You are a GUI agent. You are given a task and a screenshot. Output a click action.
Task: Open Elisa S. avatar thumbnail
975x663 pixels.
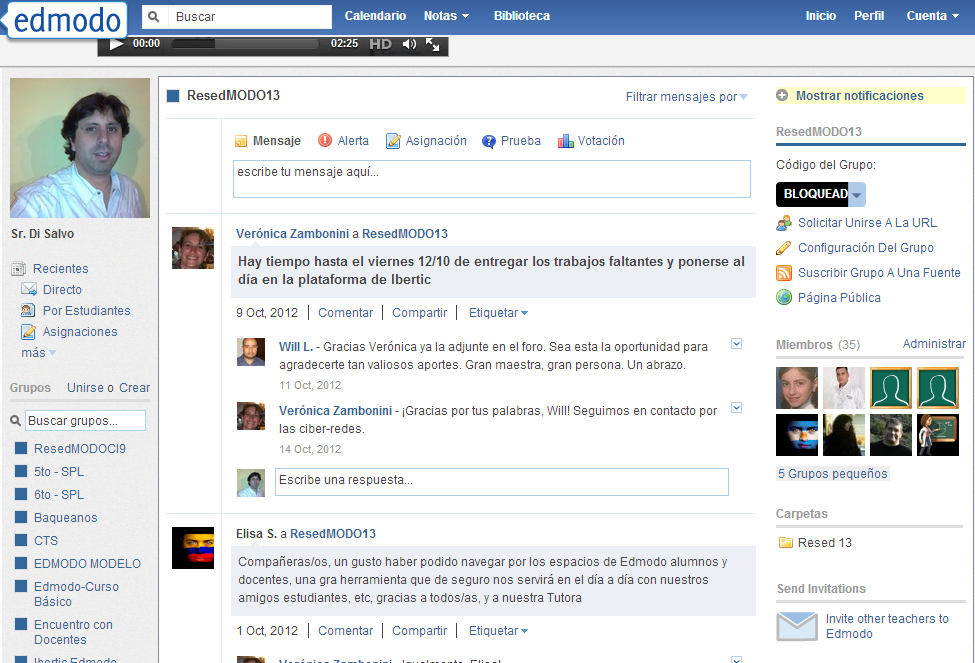pyautogui.click(x=193, y=548)
